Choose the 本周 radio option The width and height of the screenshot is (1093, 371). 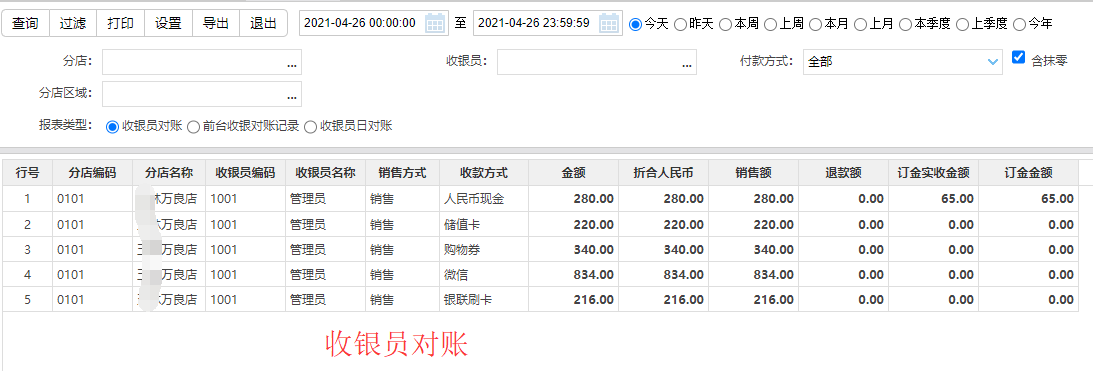click(725, 24)
